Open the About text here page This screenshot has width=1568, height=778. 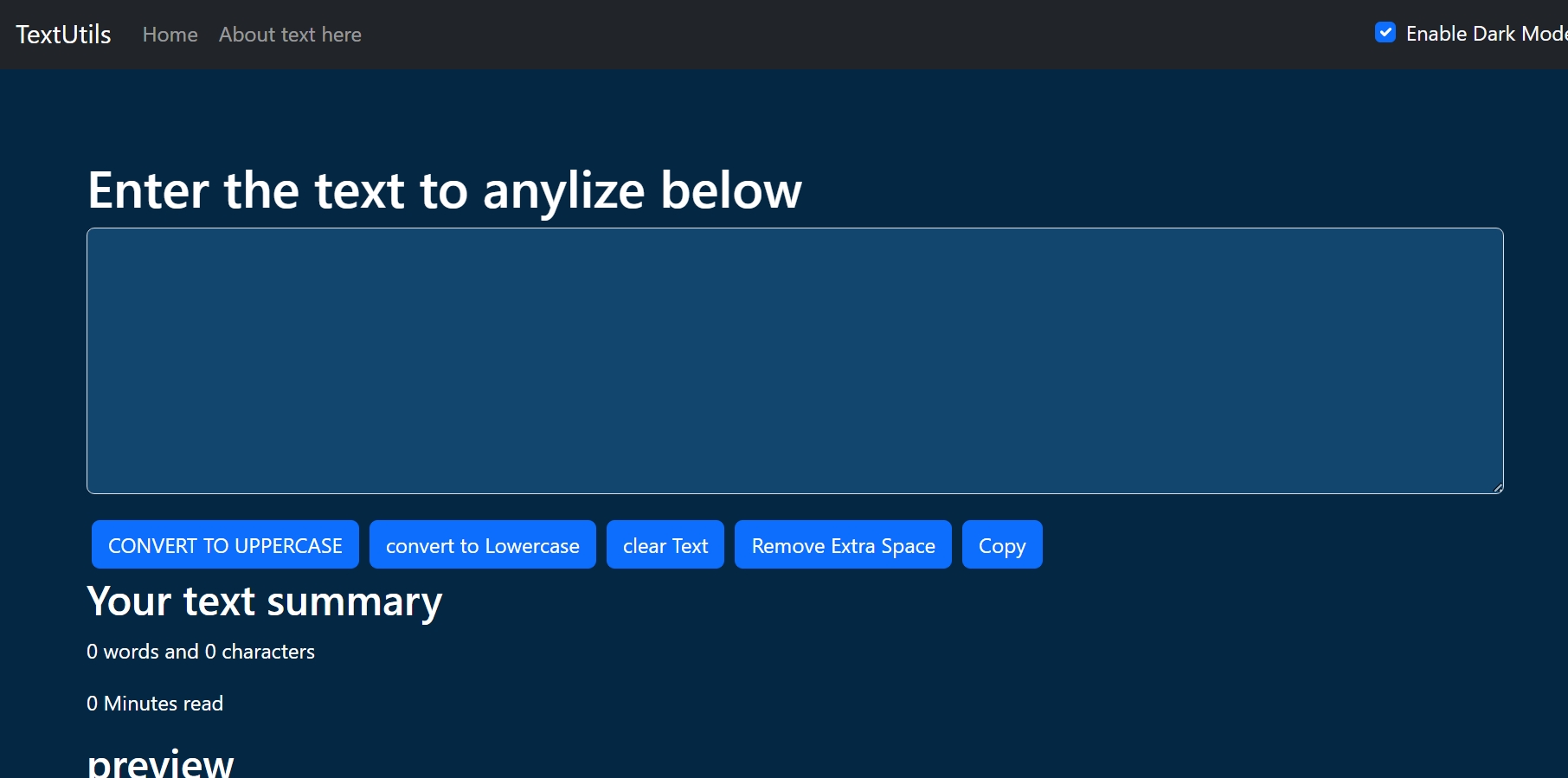289,35
